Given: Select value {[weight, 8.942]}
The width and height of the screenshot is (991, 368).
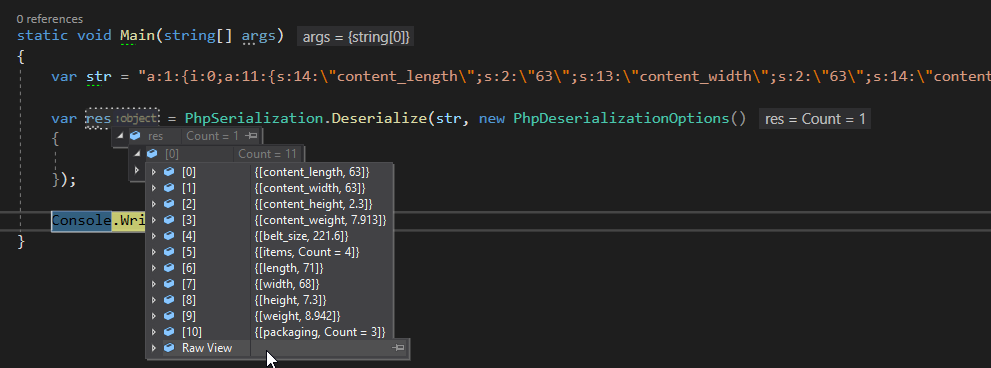Looking at the screenshot, I should coord(297,316).
